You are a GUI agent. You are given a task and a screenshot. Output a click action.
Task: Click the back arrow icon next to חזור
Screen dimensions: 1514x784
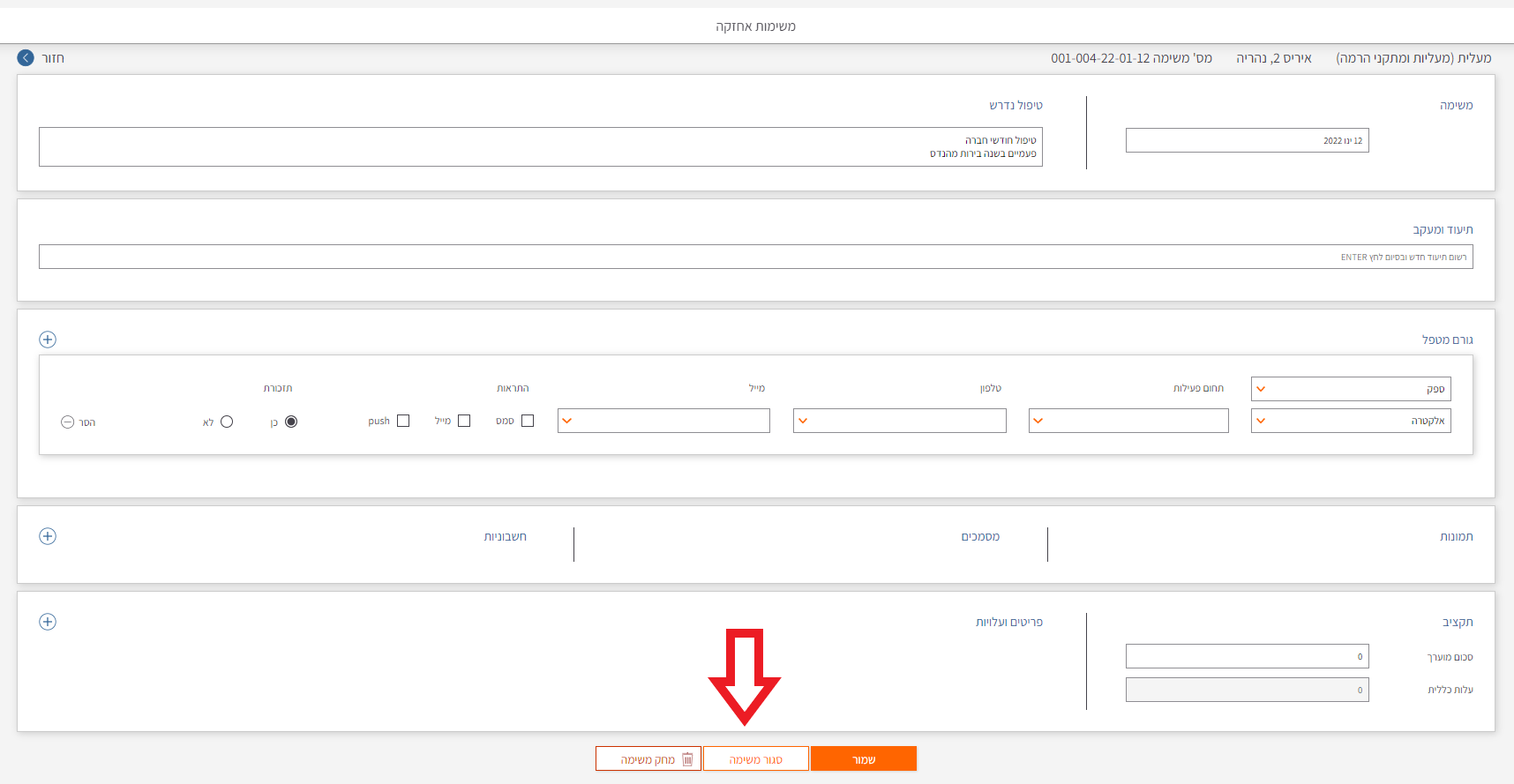tap(26, 58)
